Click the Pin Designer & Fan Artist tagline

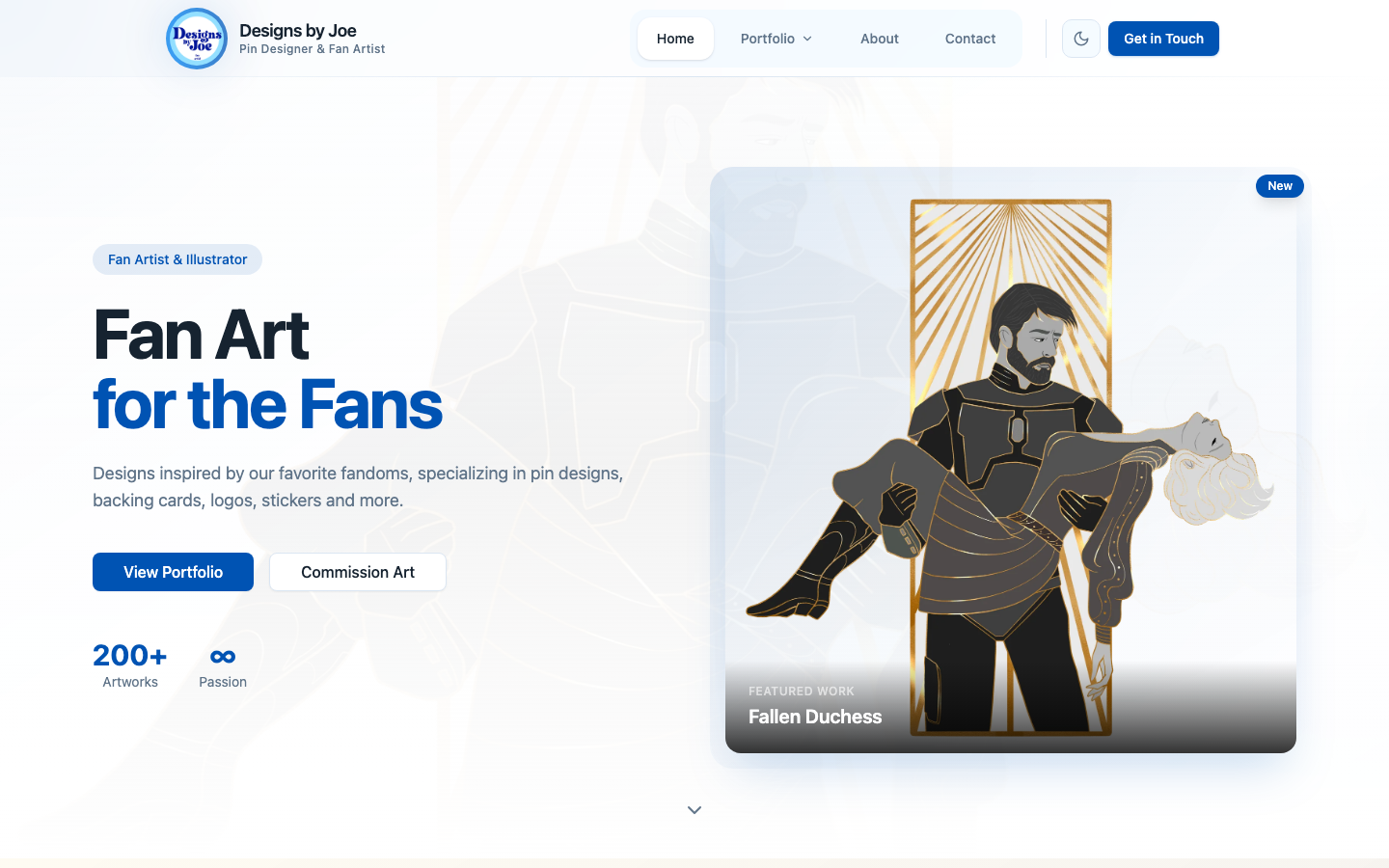pyautogui.click(x=312, y=49)
